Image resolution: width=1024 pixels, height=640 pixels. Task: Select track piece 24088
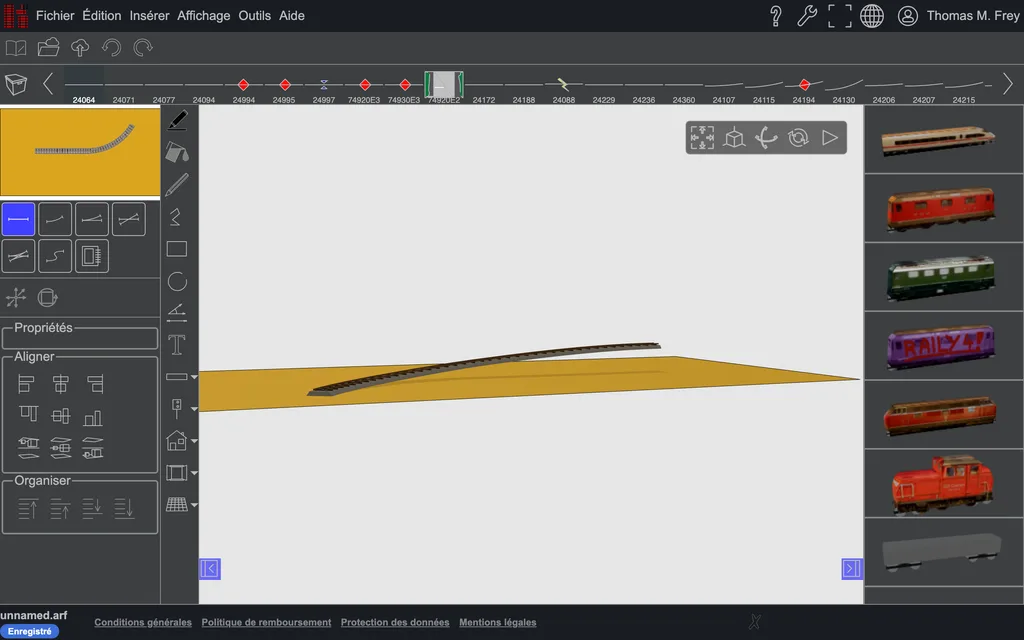(x=564, y=88)
